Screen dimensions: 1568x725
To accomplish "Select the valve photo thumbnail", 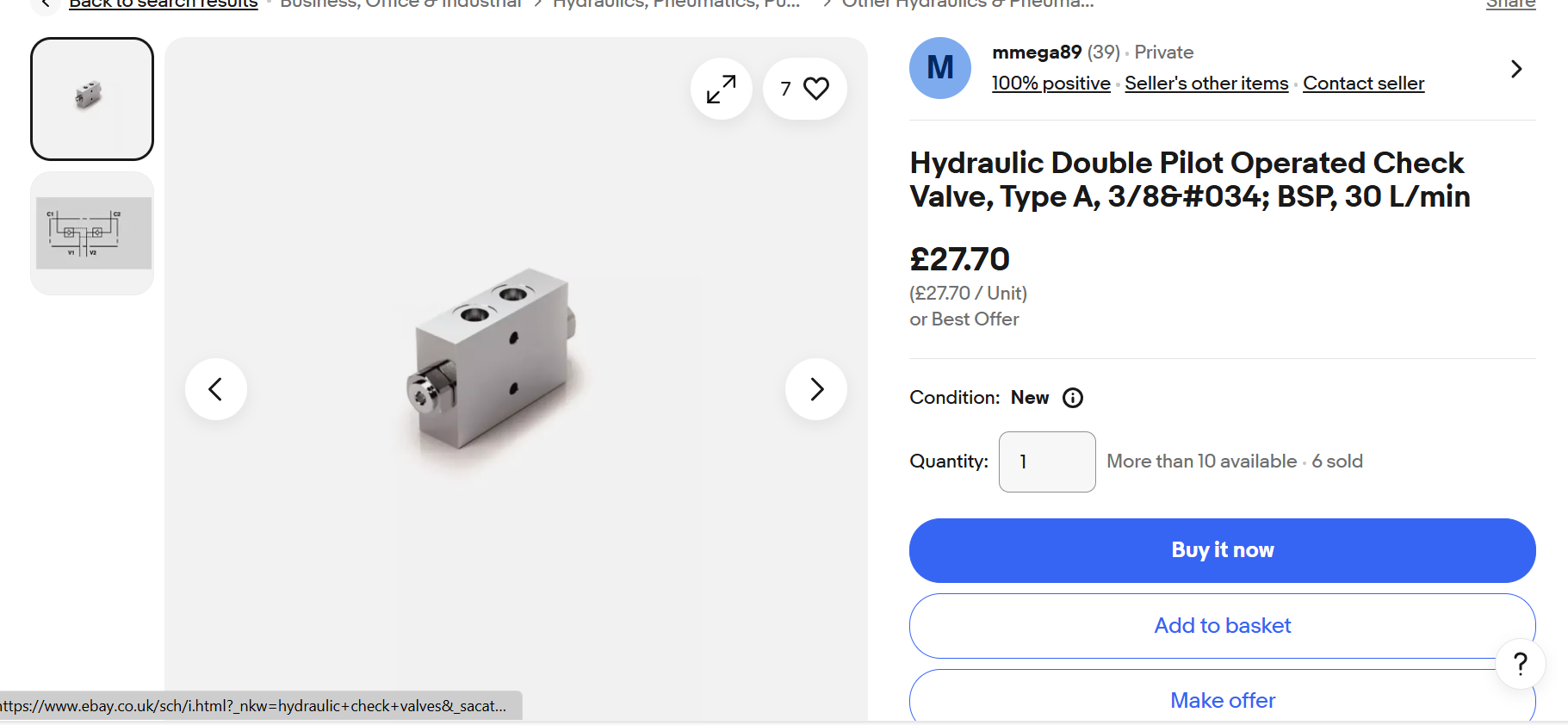I will (92, 99).
